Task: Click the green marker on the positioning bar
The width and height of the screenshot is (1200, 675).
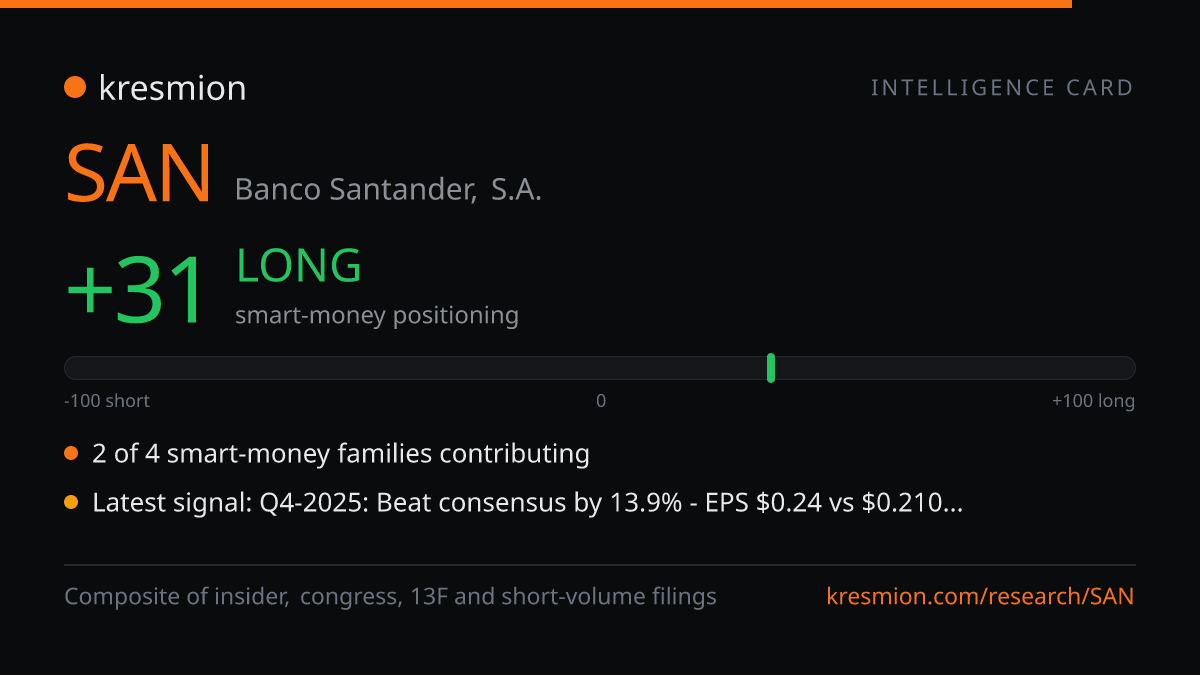Action: (x=771, y=368)
